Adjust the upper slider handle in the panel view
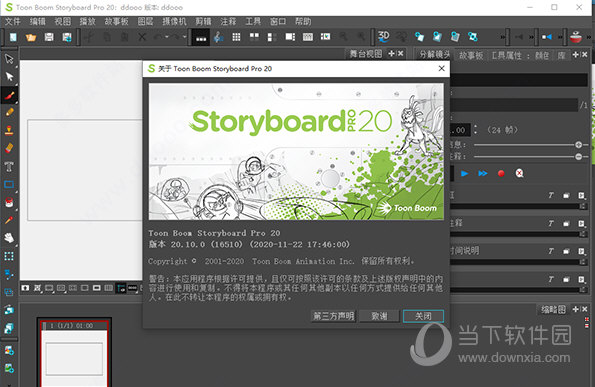 tap(578, 145)
